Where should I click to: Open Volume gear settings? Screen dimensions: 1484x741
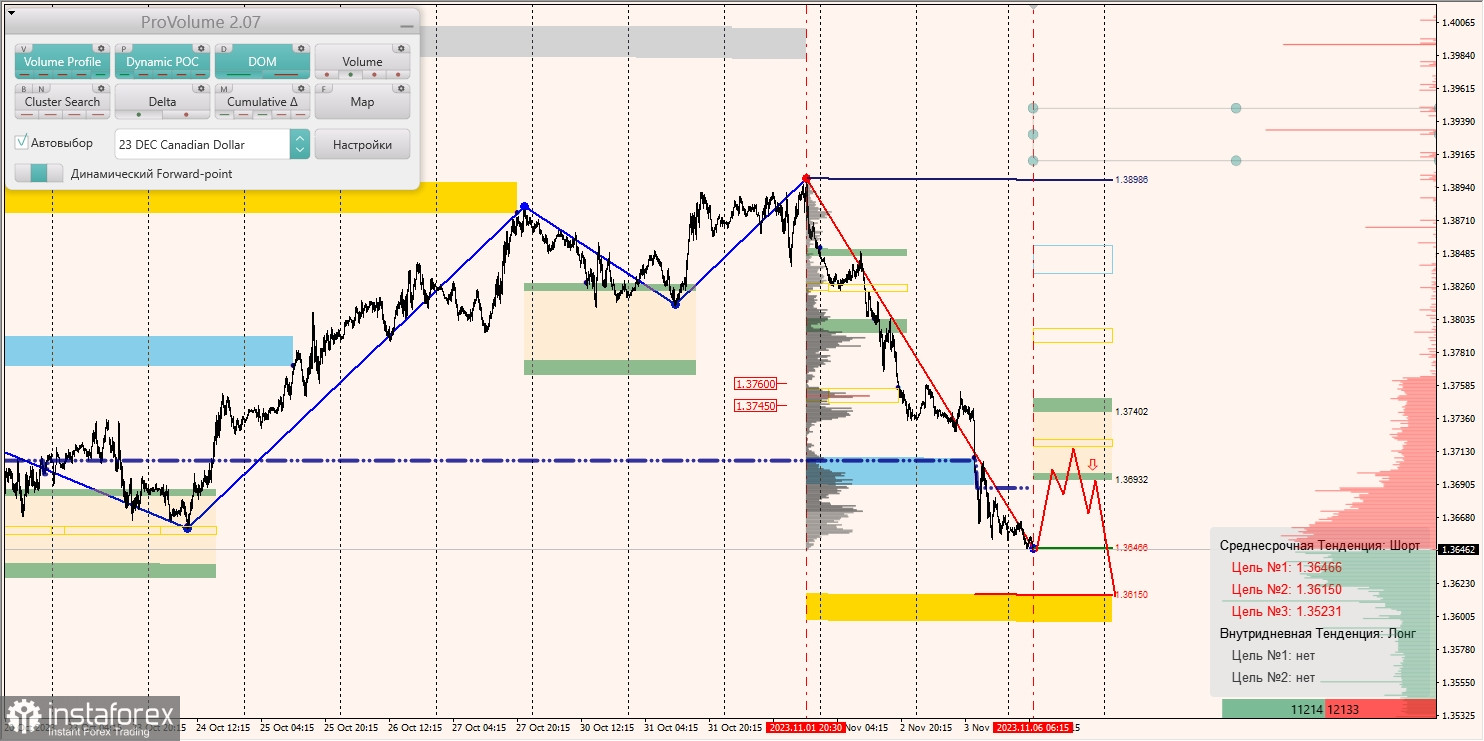coord(400,48)
